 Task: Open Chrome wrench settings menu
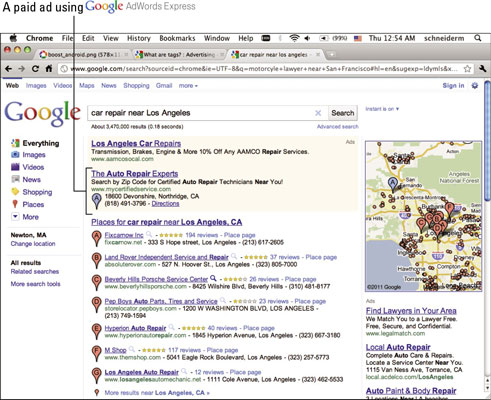pyautogui.click(x=482, y=69)
